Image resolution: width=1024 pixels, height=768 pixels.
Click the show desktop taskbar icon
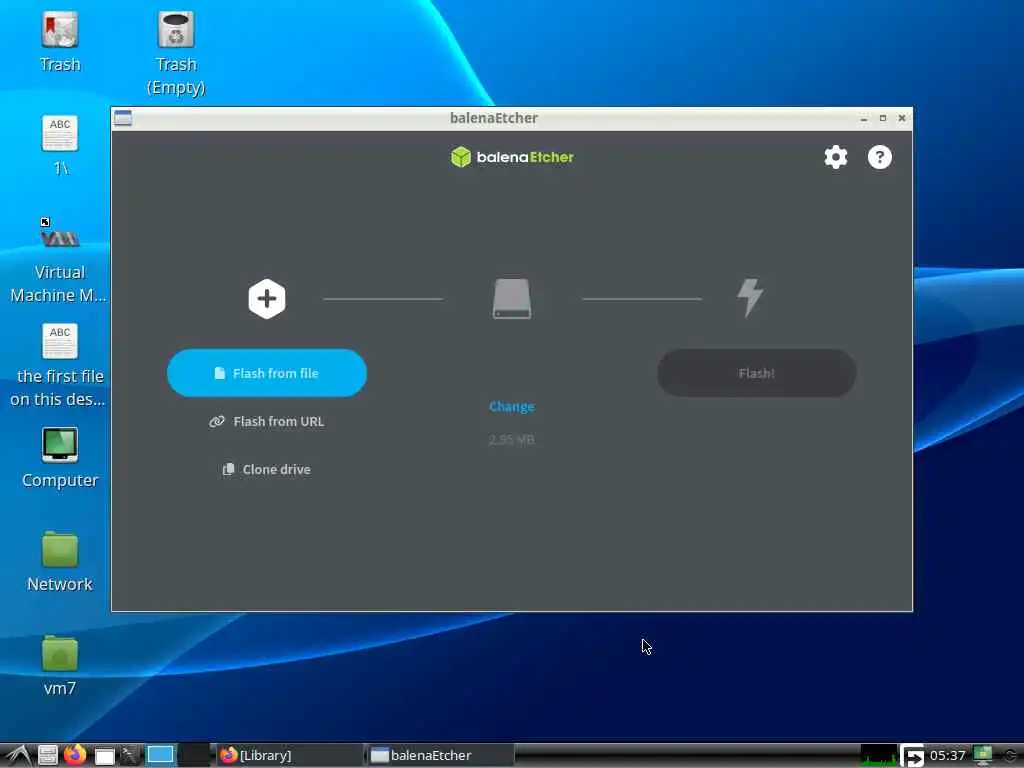click(x=104, y=756)
